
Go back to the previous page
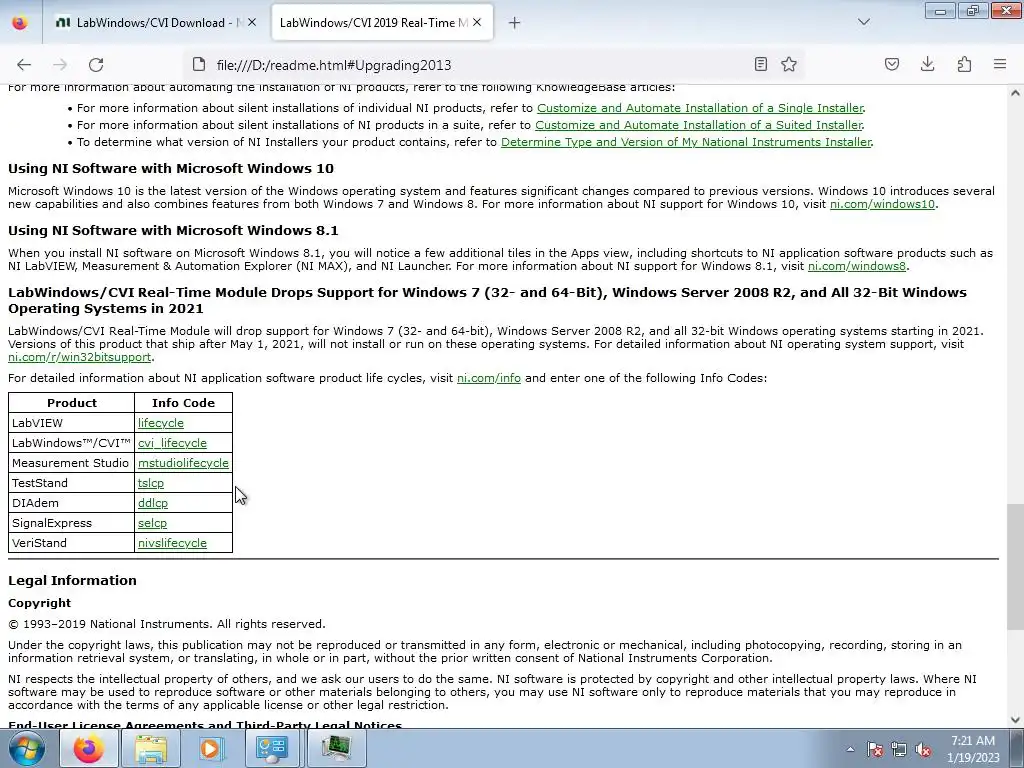[24, 65]
